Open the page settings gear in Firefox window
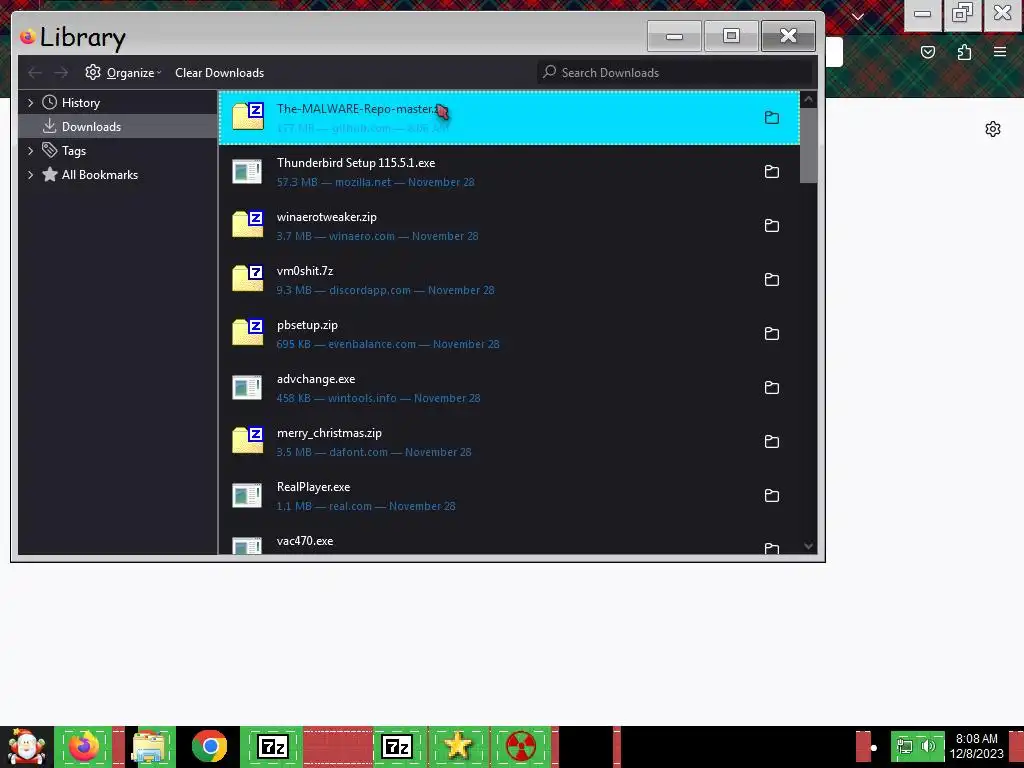This screenshot has height=768, width=1024. pyautogui.click(x=993, y=129)
